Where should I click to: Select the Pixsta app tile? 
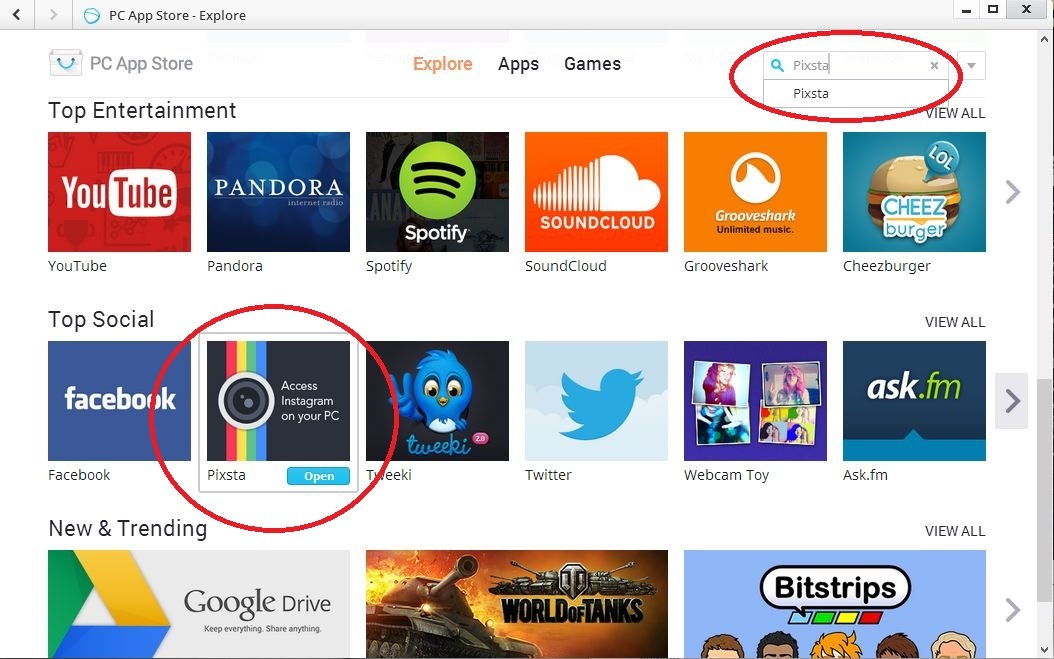click(278, 401)
